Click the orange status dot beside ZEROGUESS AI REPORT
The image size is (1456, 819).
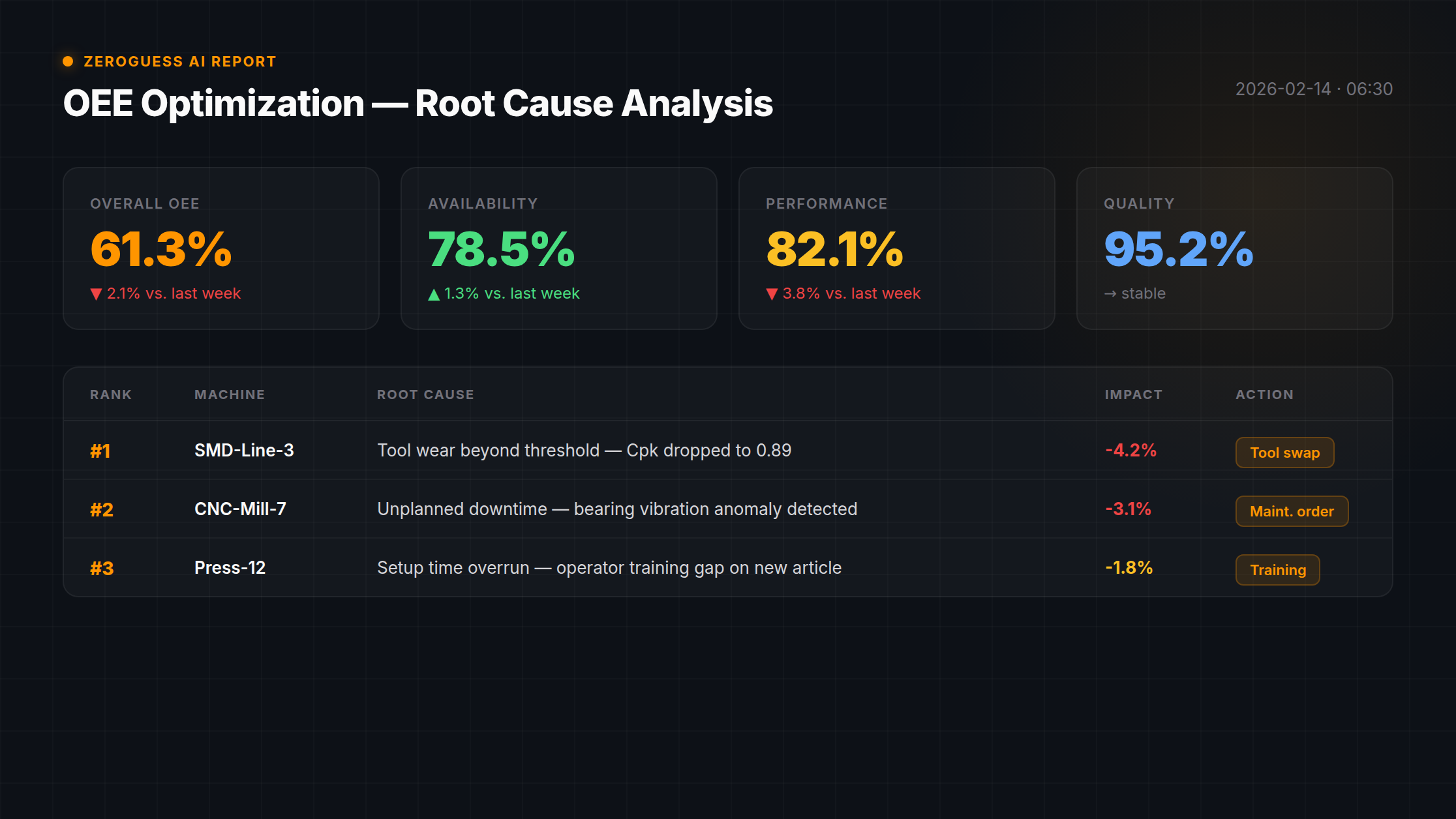(68, 61)
